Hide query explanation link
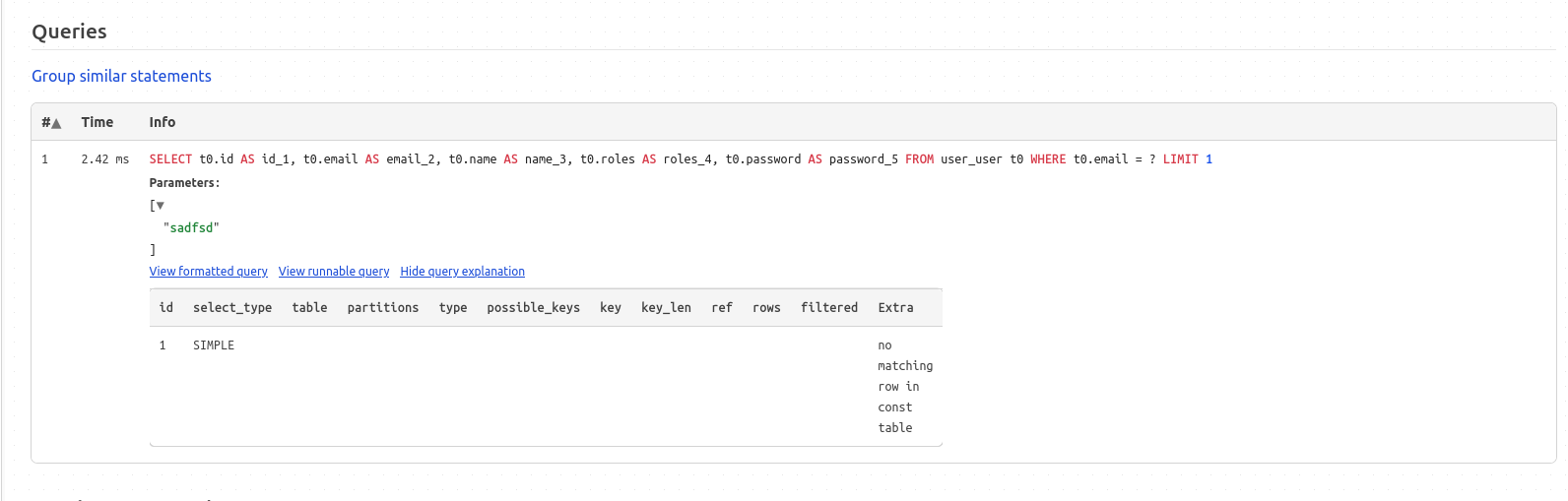Screen dimensions: 1568x501 click(x=462, y=272)
